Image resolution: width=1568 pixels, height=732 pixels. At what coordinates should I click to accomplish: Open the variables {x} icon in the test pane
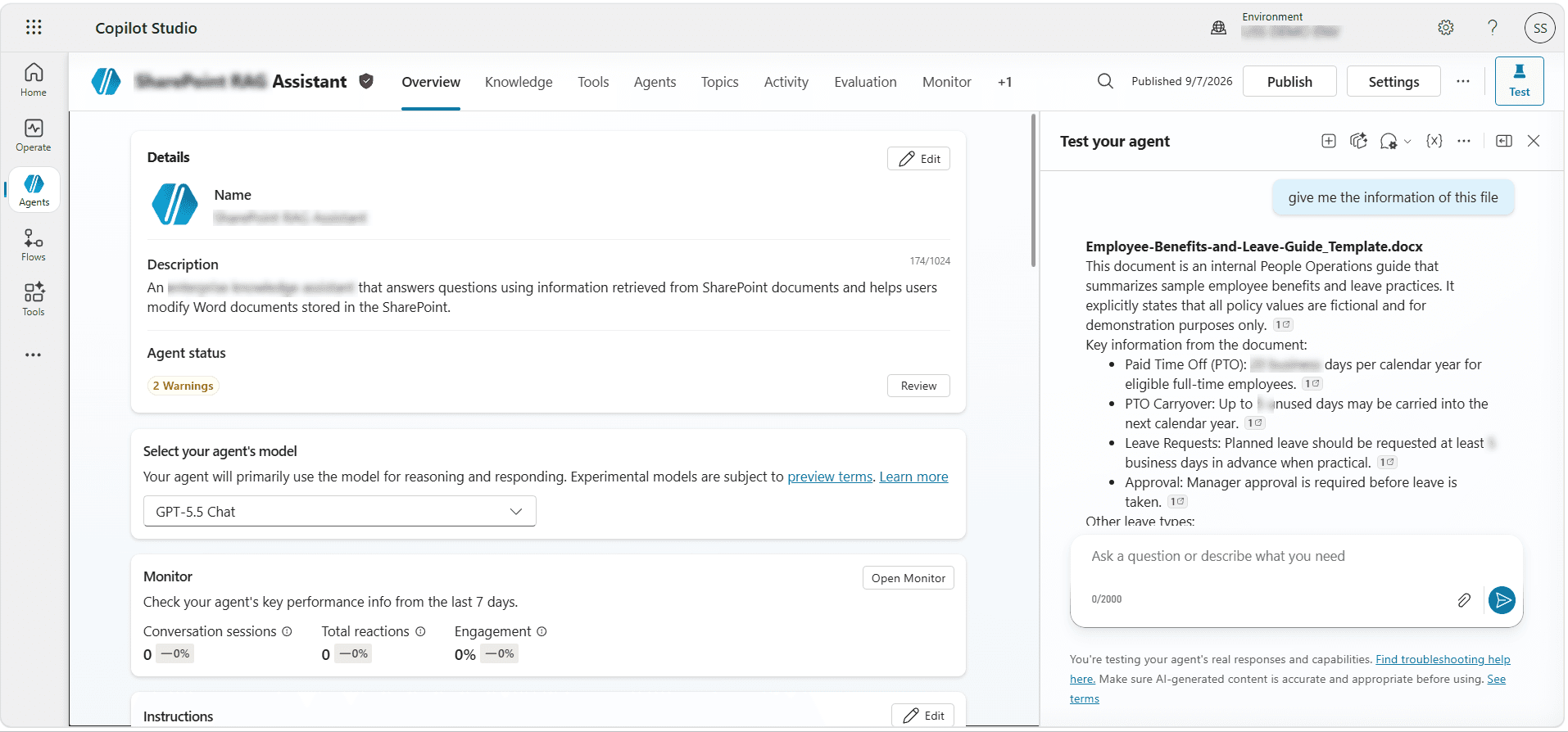pos(1434,141)
